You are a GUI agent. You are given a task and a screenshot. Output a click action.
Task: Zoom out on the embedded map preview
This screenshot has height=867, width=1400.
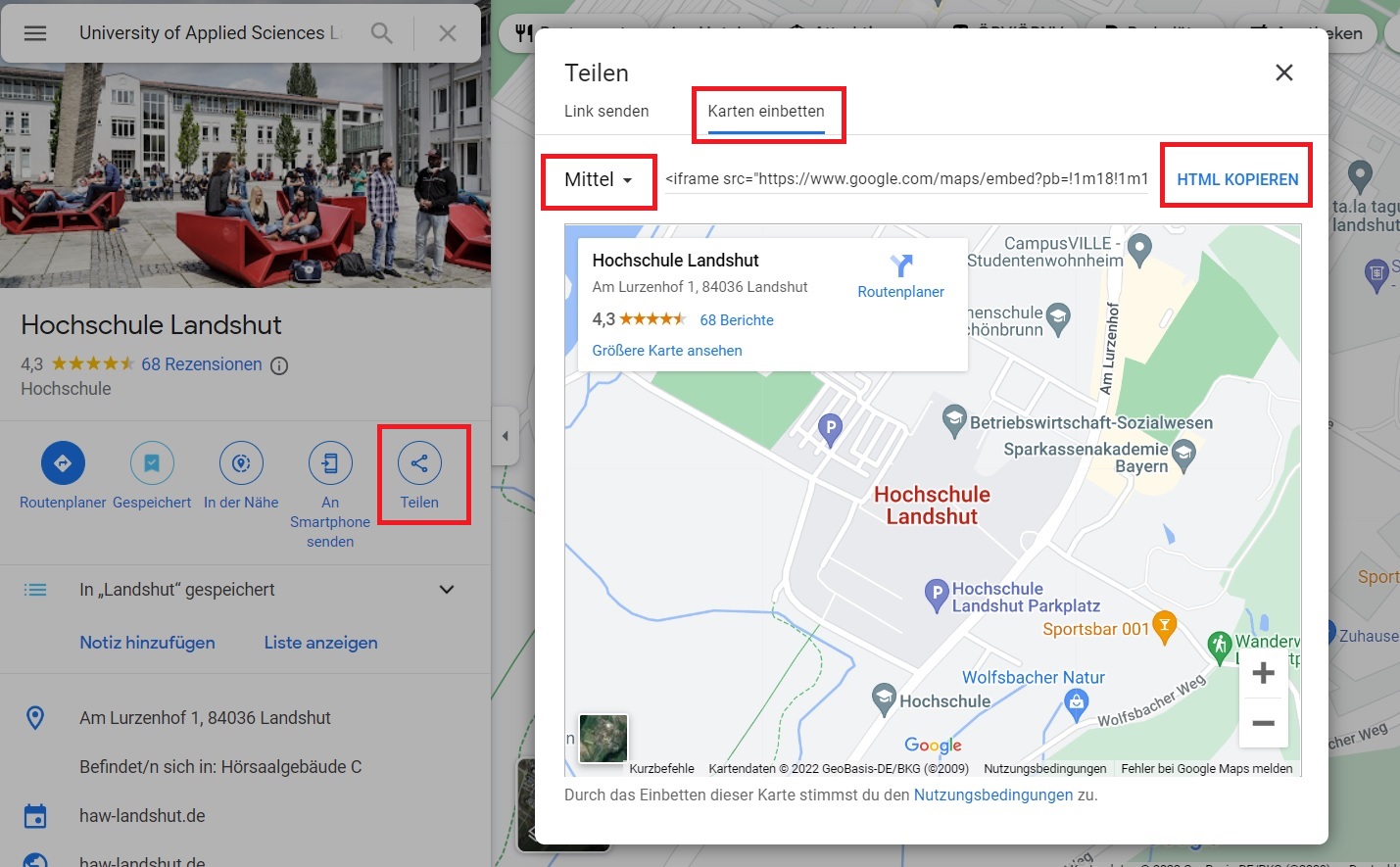tap(1264, 724)
